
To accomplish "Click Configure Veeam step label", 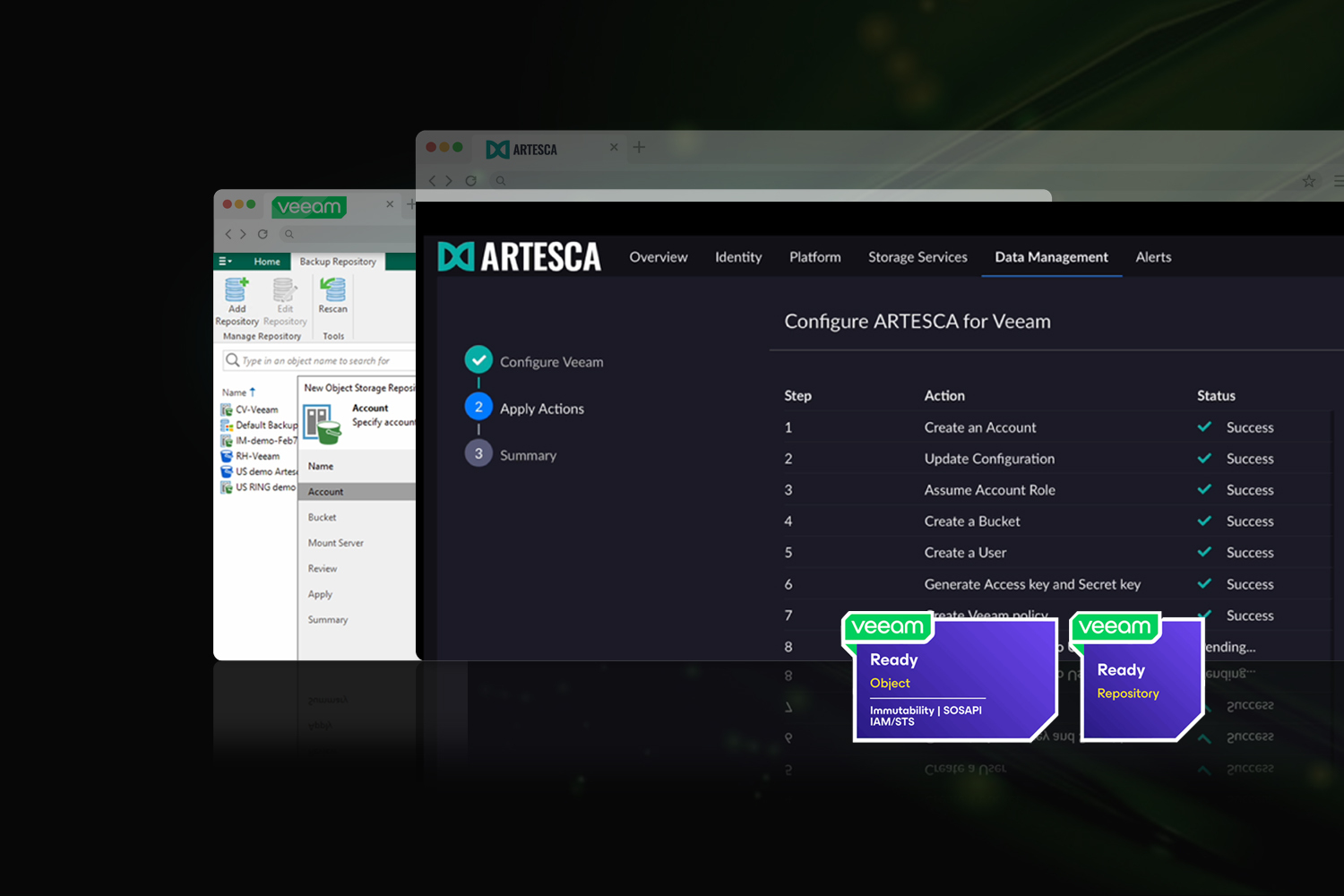I will coord(551,362).
